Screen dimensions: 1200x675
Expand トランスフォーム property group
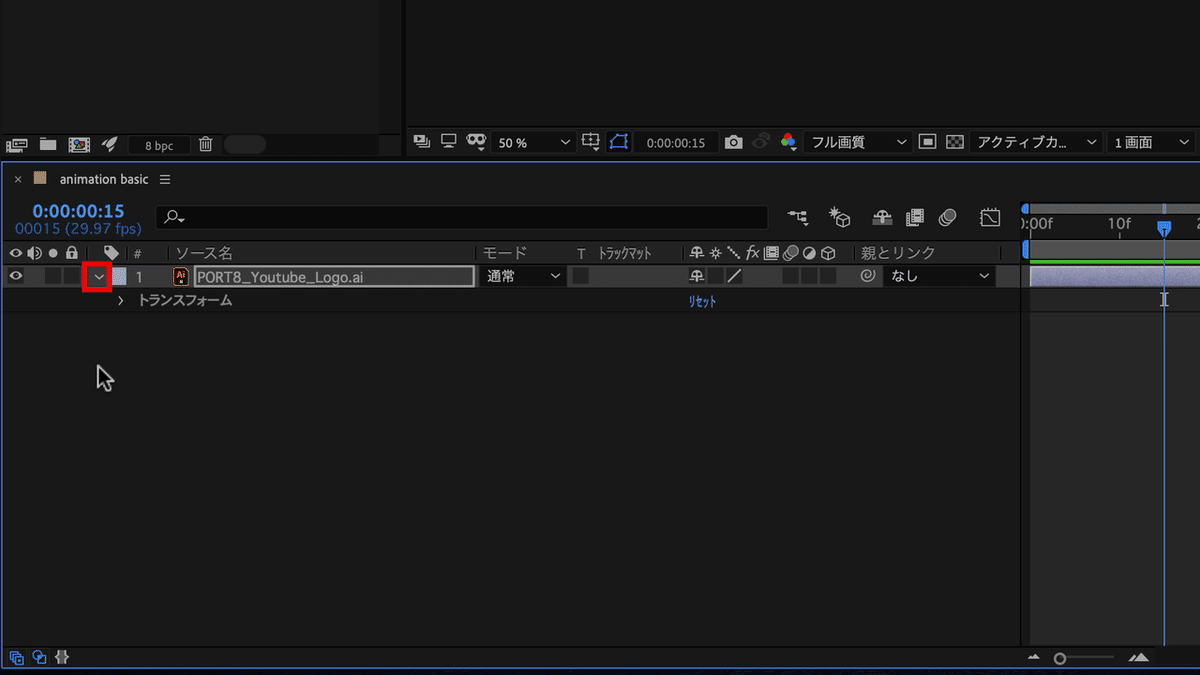121,300
